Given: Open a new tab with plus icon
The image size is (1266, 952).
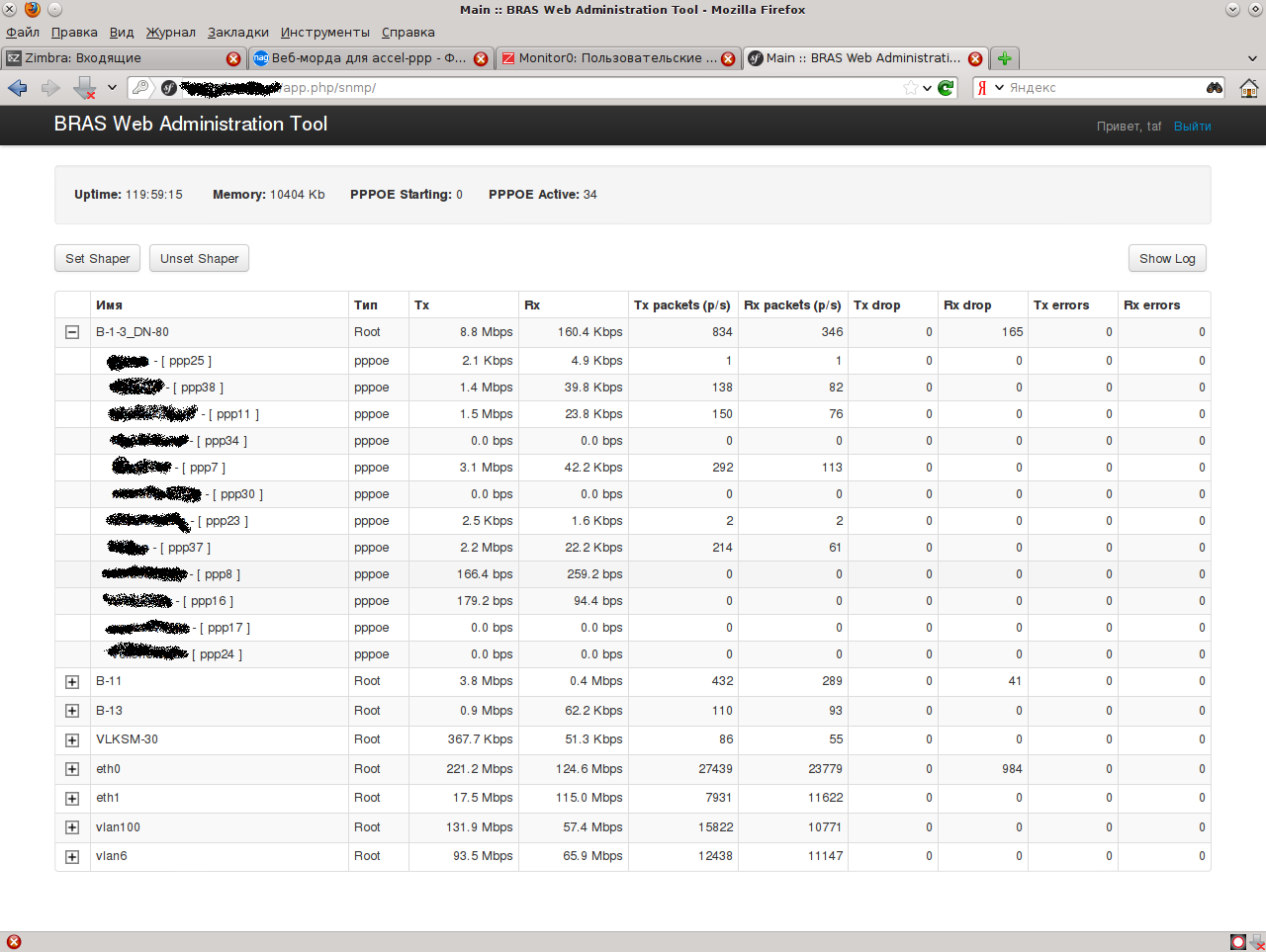Looking at the screenshot, I should [1004, 58].
